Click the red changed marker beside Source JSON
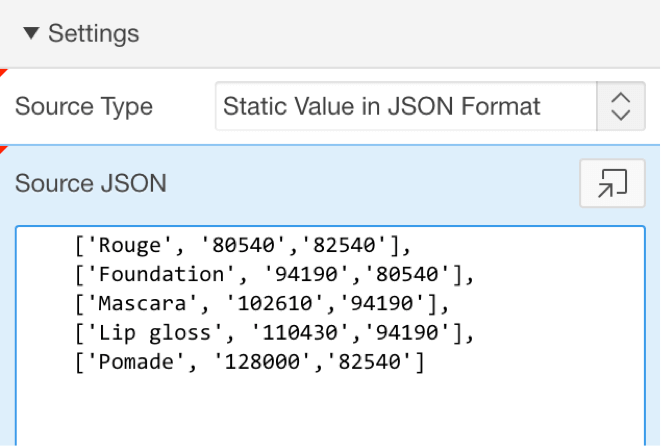 tap(3, 150)
